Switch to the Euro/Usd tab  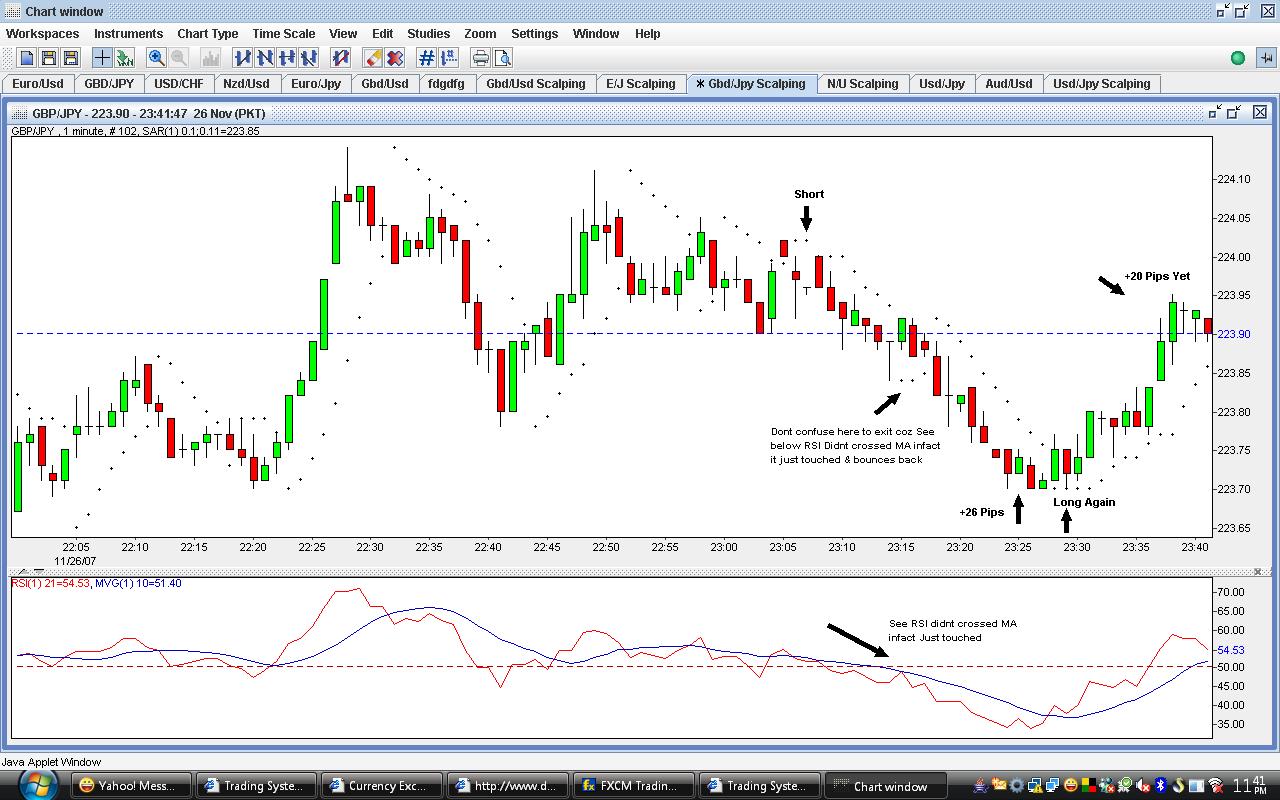[37, 84]
